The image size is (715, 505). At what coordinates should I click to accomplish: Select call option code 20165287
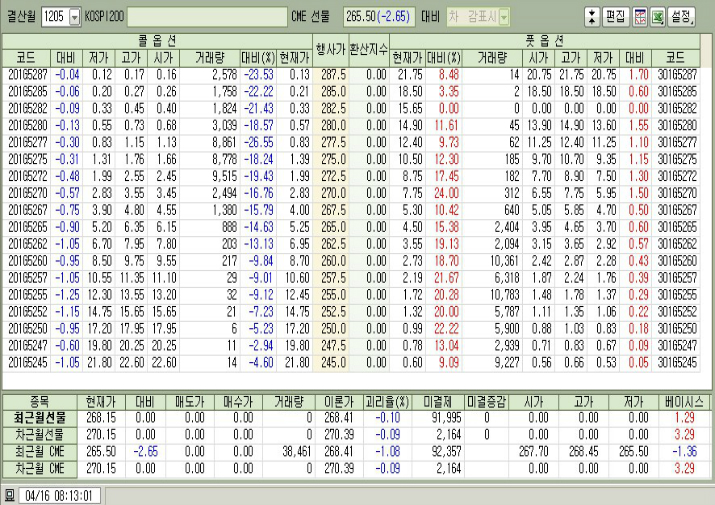(27, 74)
